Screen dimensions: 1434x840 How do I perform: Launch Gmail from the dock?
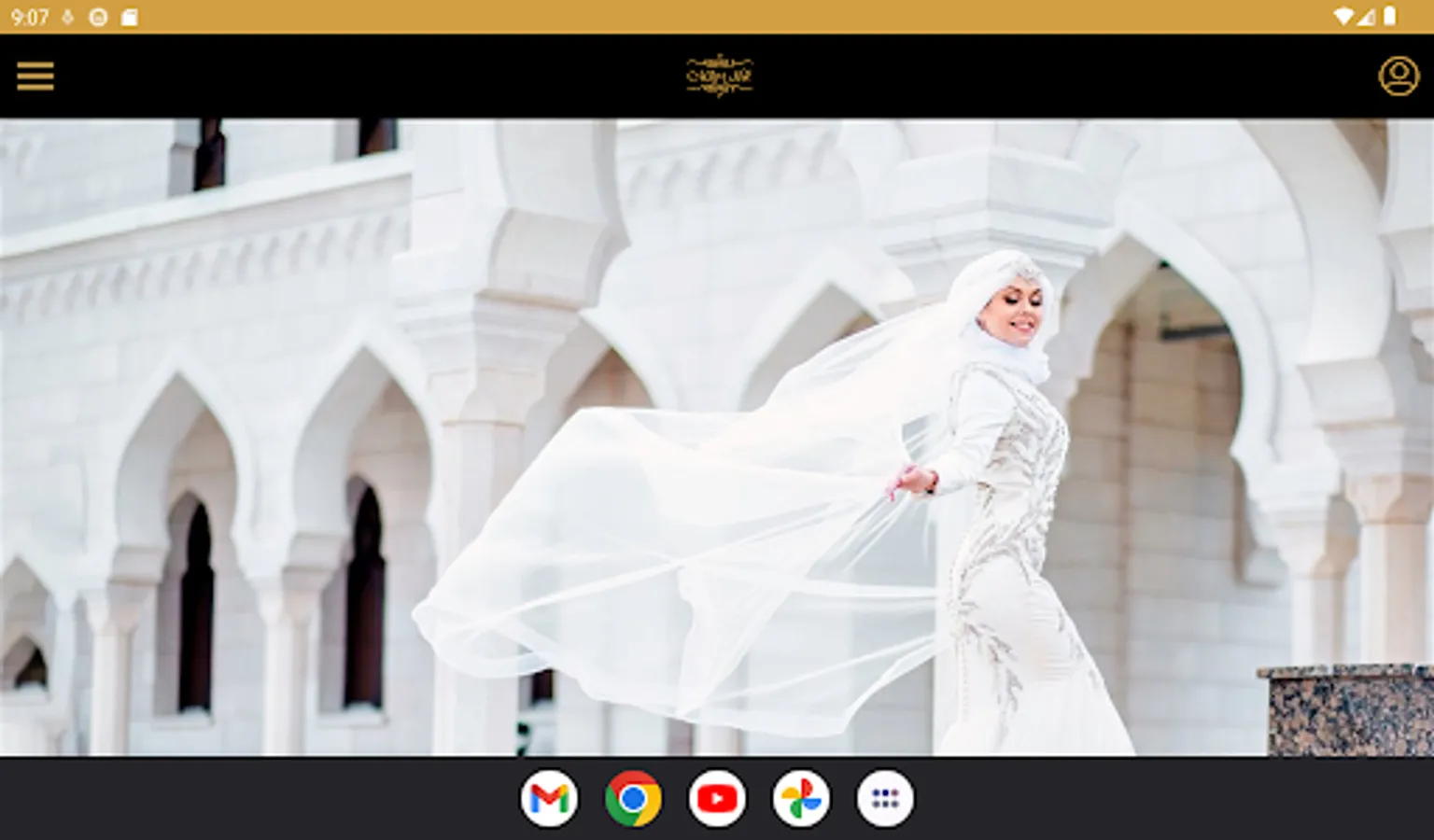click(549, 799)
